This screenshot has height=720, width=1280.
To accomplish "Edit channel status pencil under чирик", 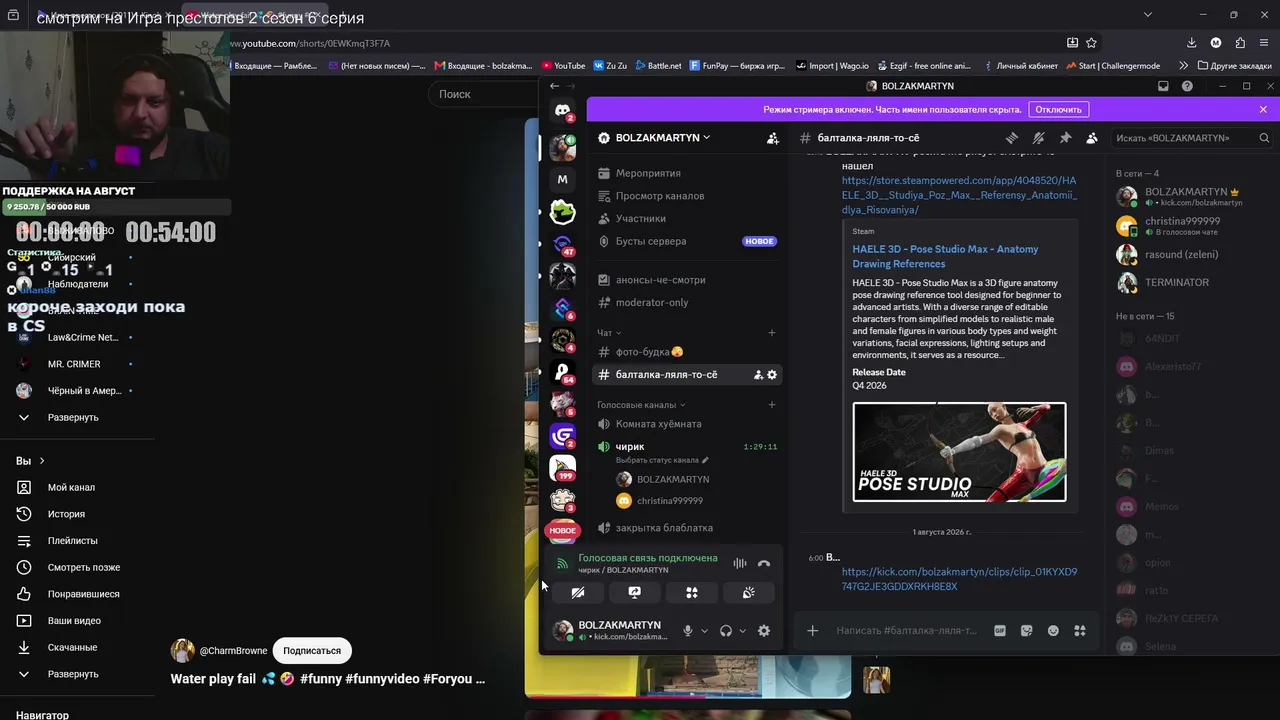I will tap(705, 460).
